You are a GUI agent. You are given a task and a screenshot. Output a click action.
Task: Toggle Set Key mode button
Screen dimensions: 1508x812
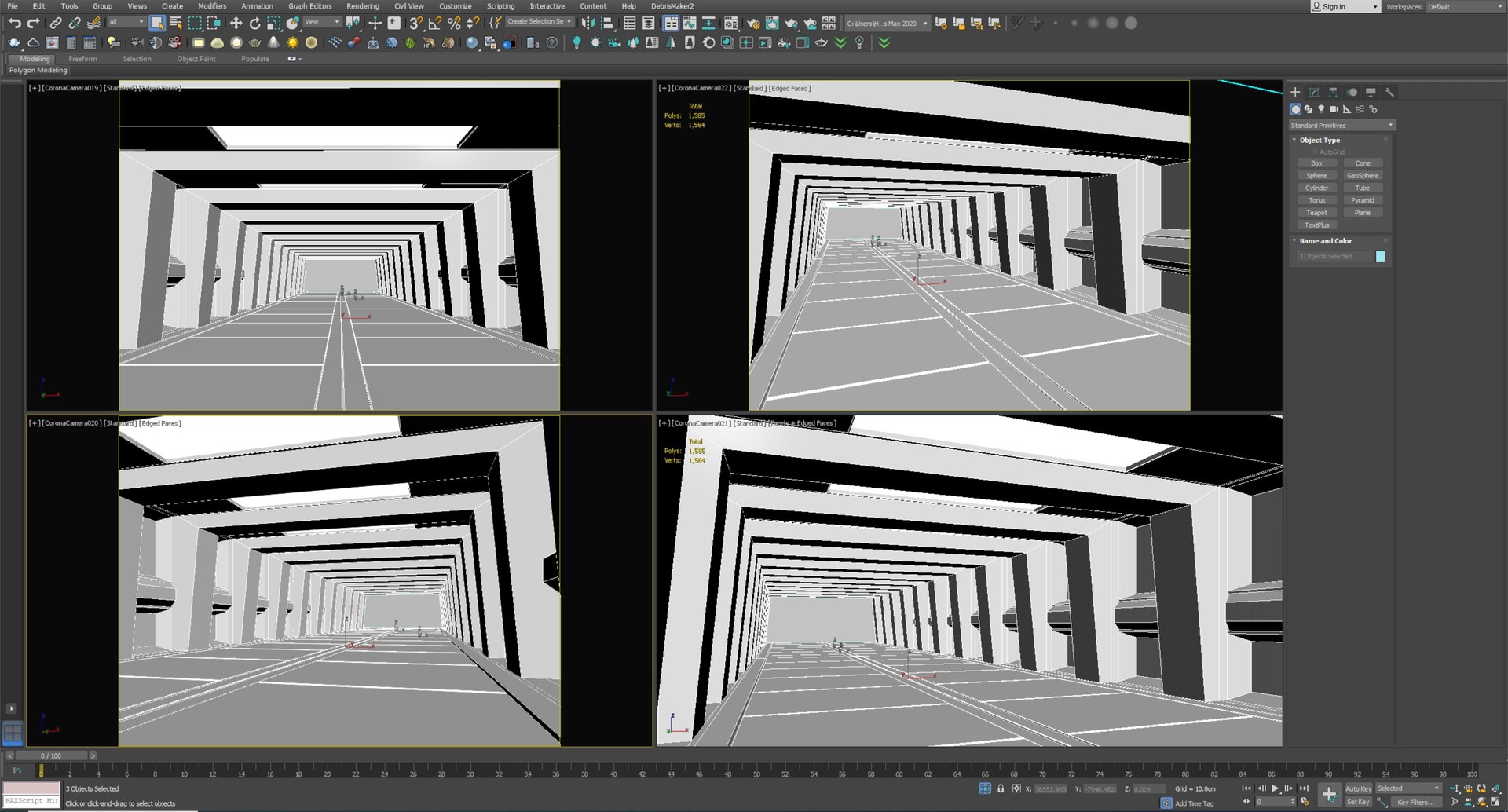(x=1358, y=802)
